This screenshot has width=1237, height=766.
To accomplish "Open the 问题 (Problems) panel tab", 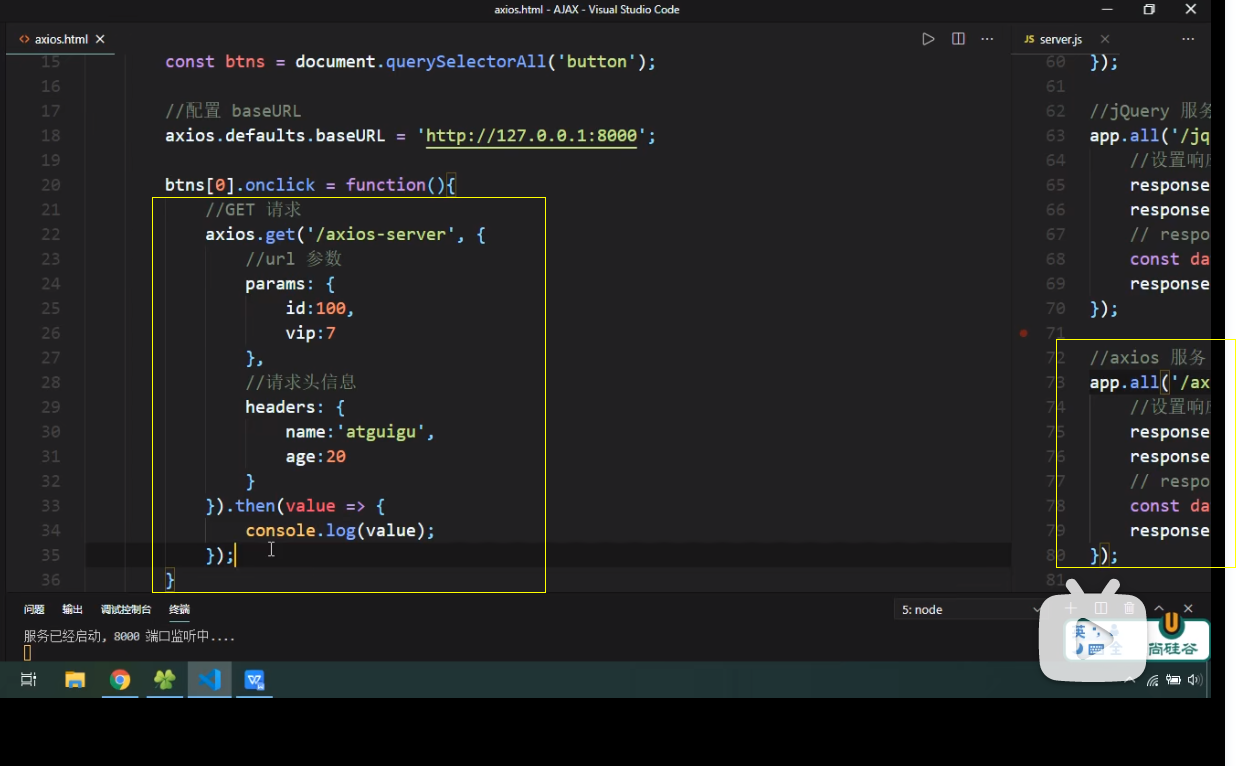I will [34, 609].
